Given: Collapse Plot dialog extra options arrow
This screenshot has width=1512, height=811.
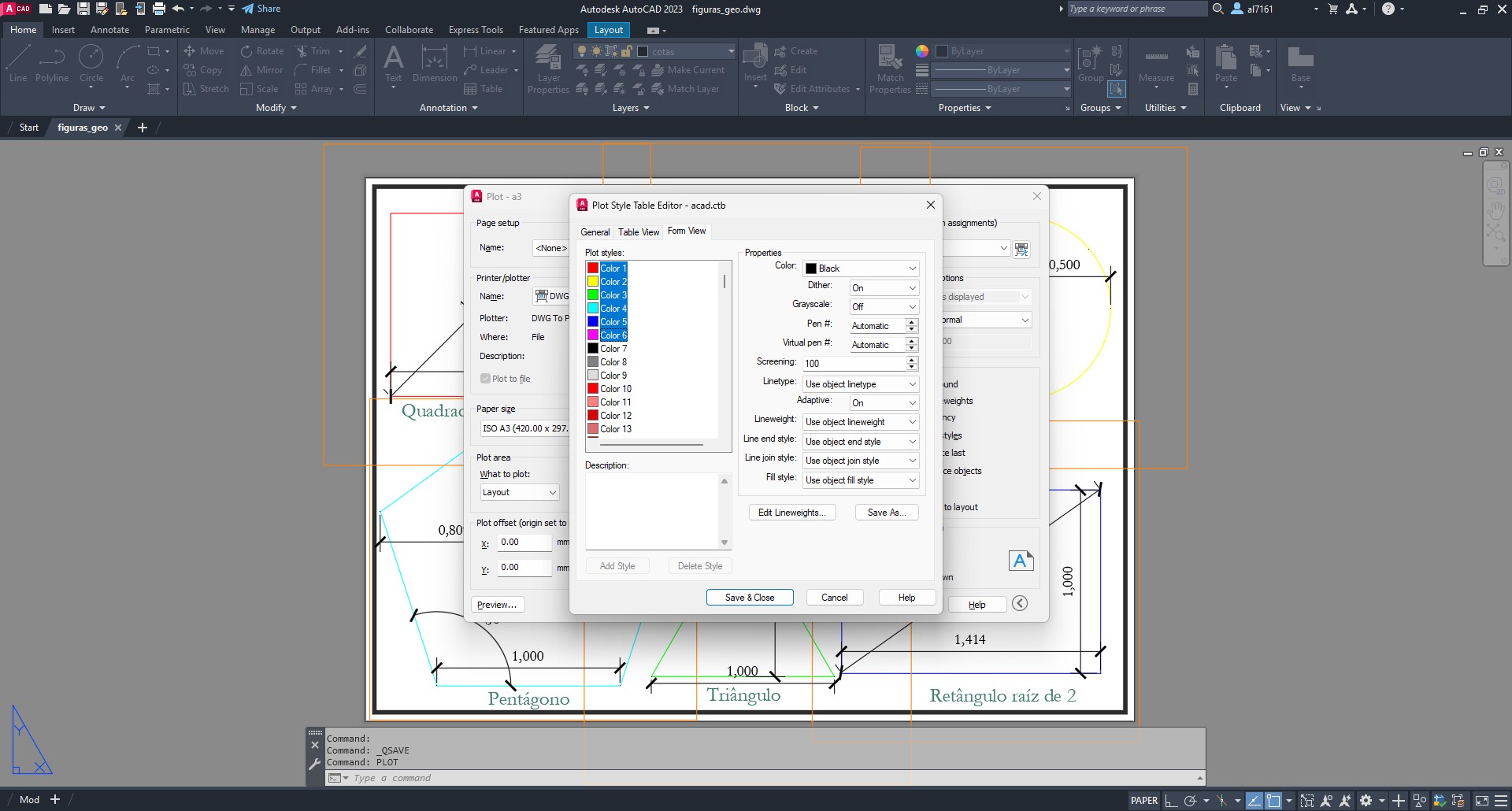Looking at the screenshot, I should [x=1020, y=604].
